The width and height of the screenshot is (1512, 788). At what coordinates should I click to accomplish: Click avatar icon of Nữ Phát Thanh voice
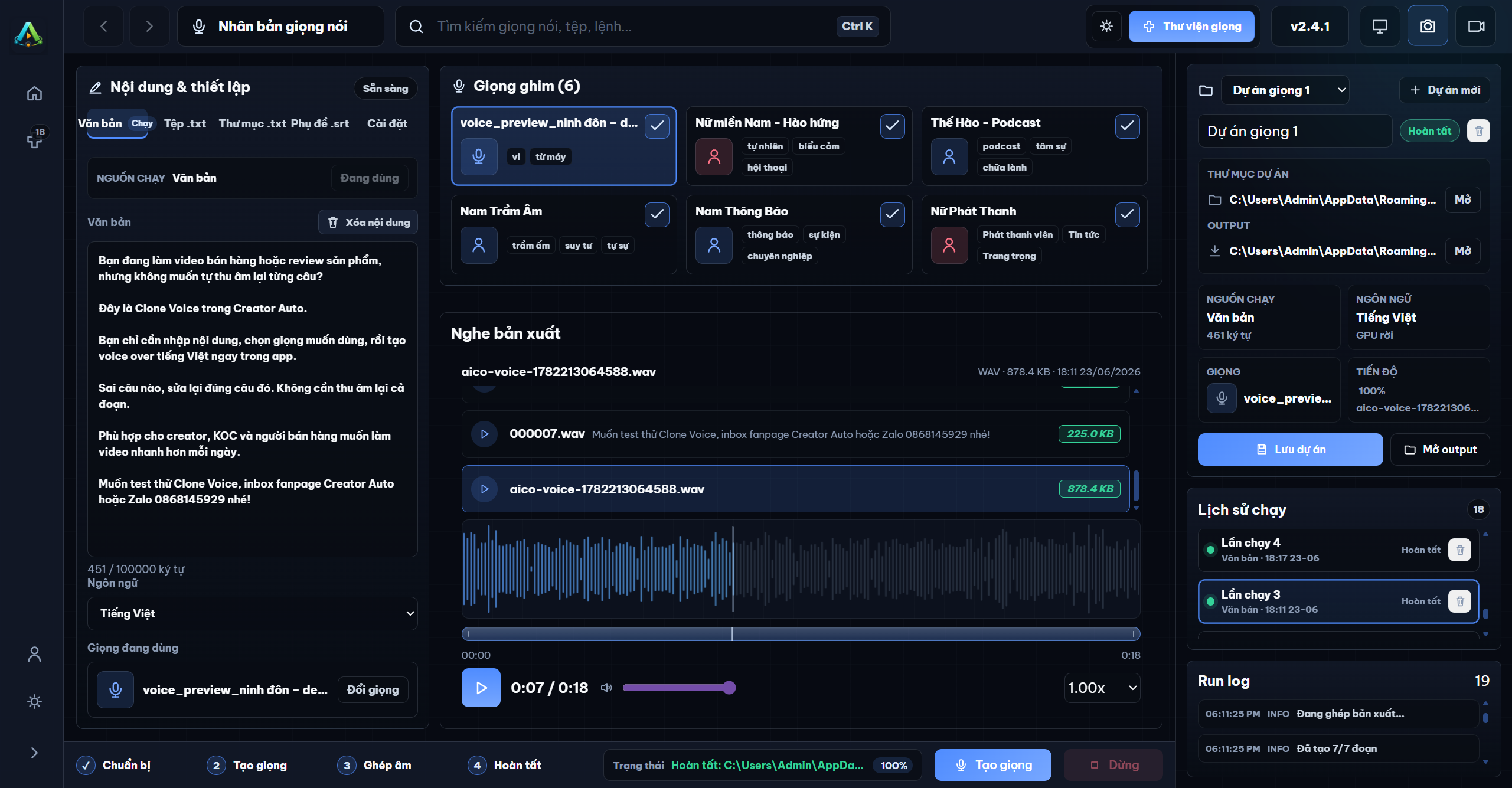tap(949, 245)
